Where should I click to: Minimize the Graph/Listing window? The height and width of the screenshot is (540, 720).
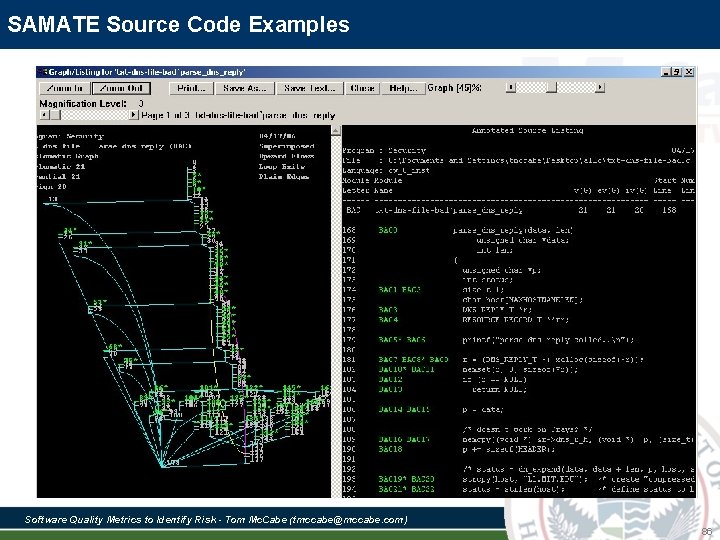666,72
